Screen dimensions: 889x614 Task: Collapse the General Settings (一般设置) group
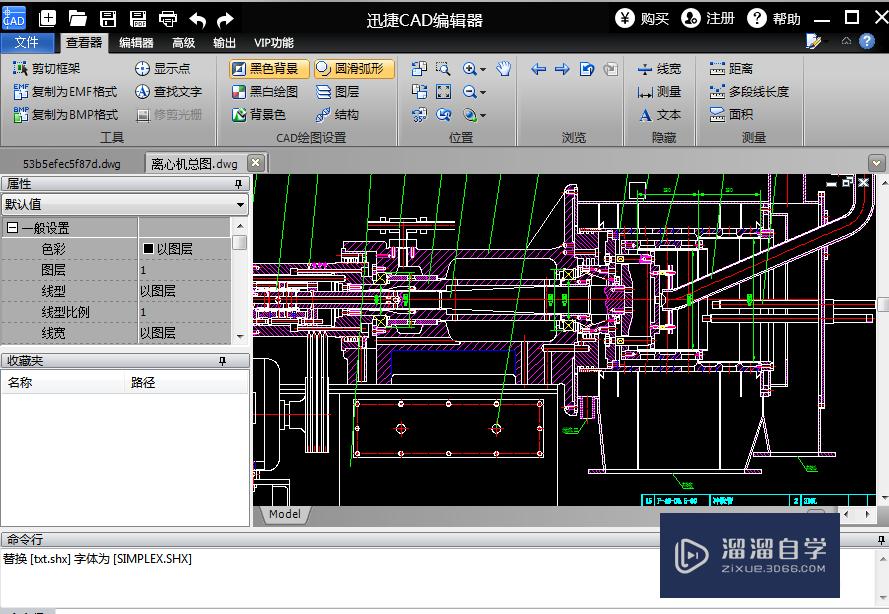(12, 228)
